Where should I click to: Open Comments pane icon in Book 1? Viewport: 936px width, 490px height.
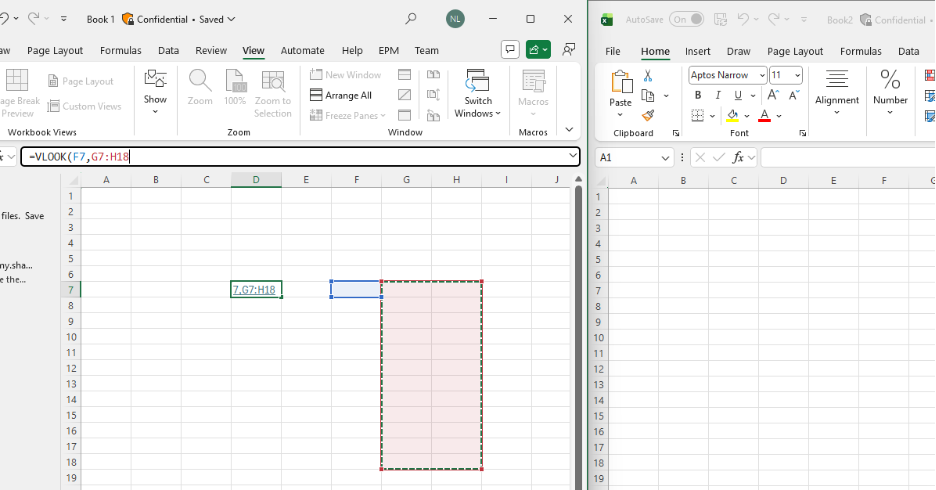click(510, 50)
